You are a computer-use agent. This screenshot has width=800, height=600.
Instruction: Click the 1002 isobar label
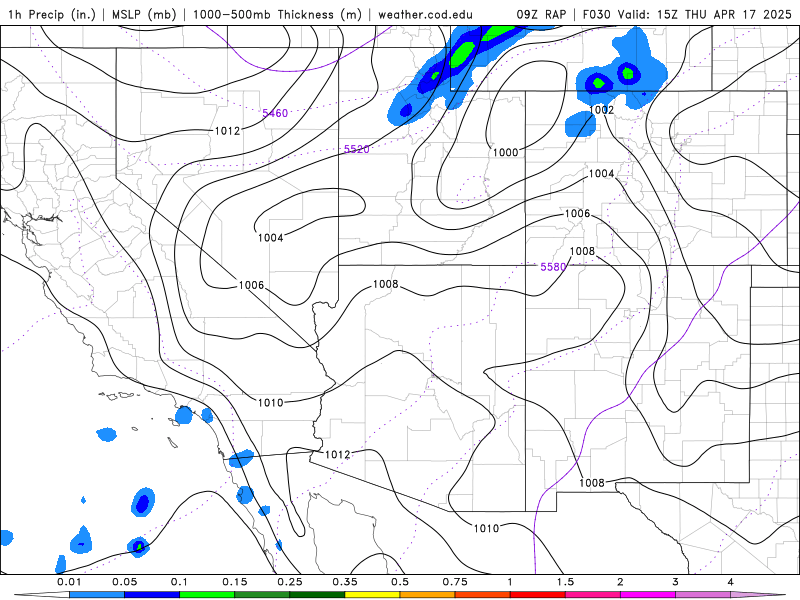coord(601,110)
